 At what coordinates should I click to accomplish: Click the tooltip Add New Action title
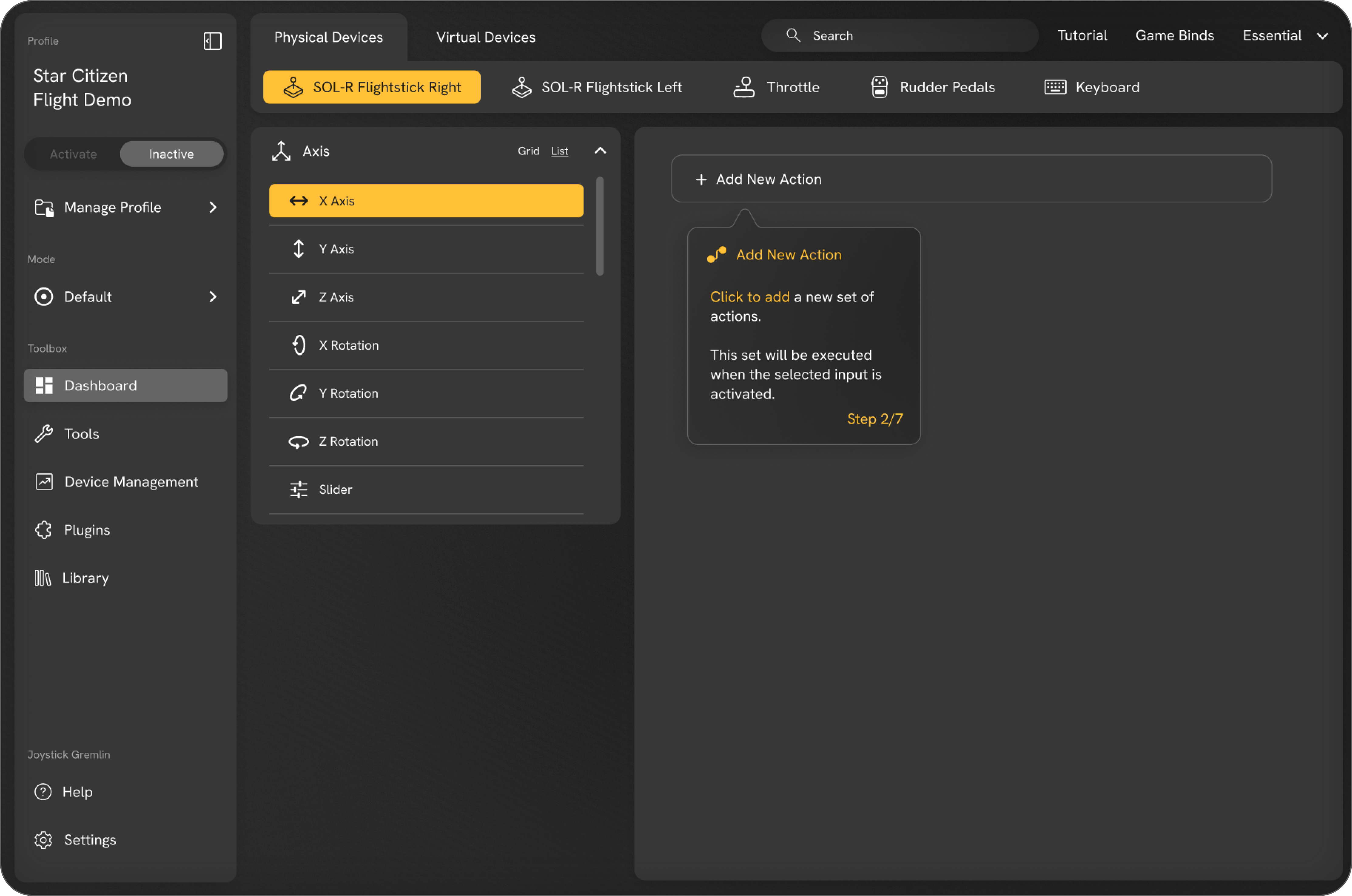click(788, 255)
